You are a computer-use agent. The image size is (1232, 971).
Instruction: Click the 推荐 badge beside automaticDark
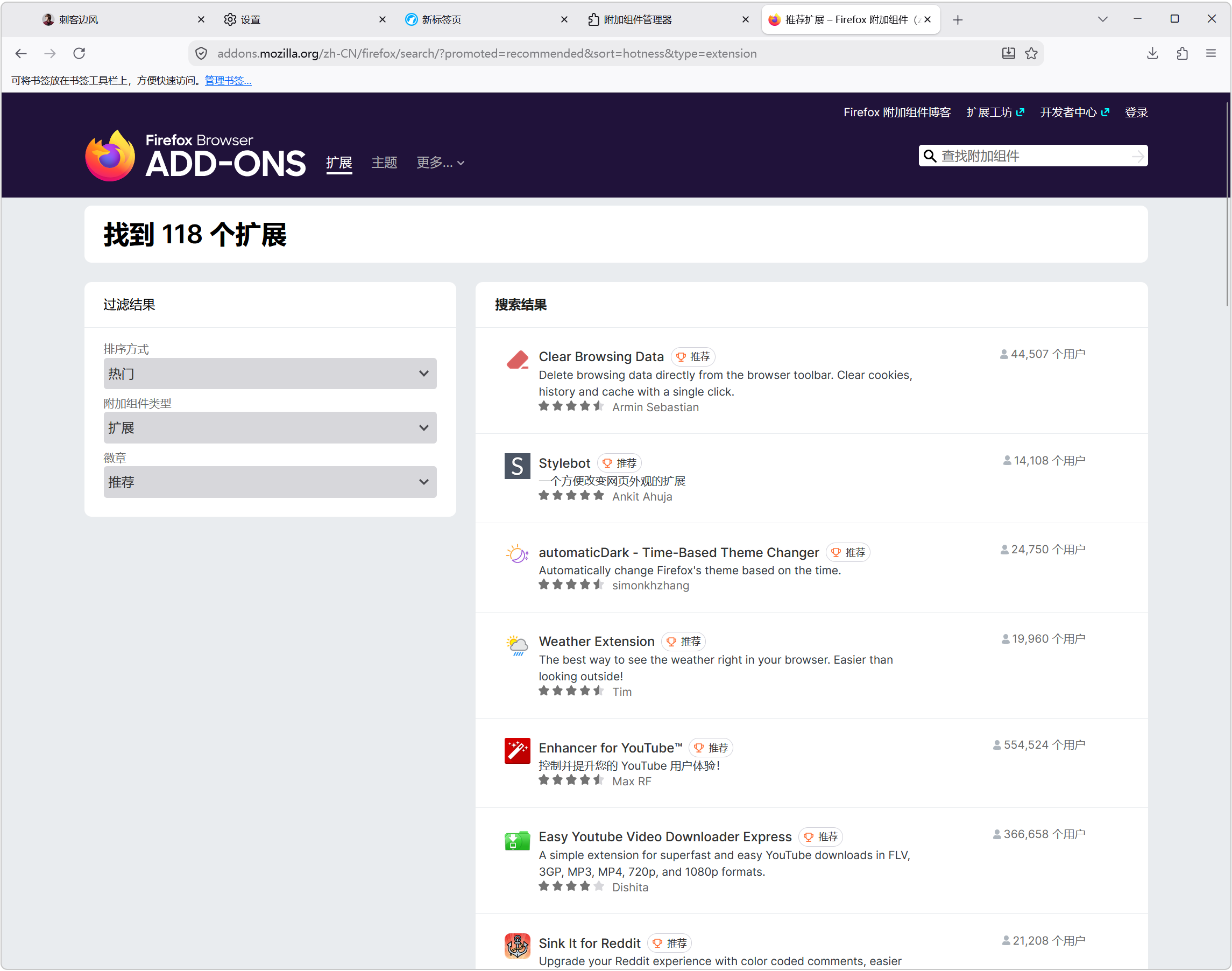848,553
